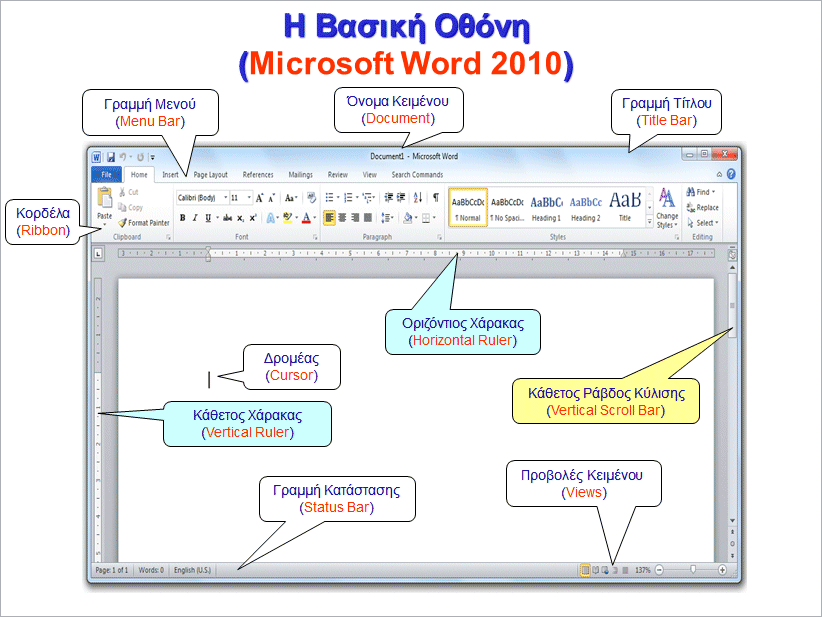This screenshot has height=617, width=822.
Task: Toggle Bold formatting
Action: [x=182, y=218]
